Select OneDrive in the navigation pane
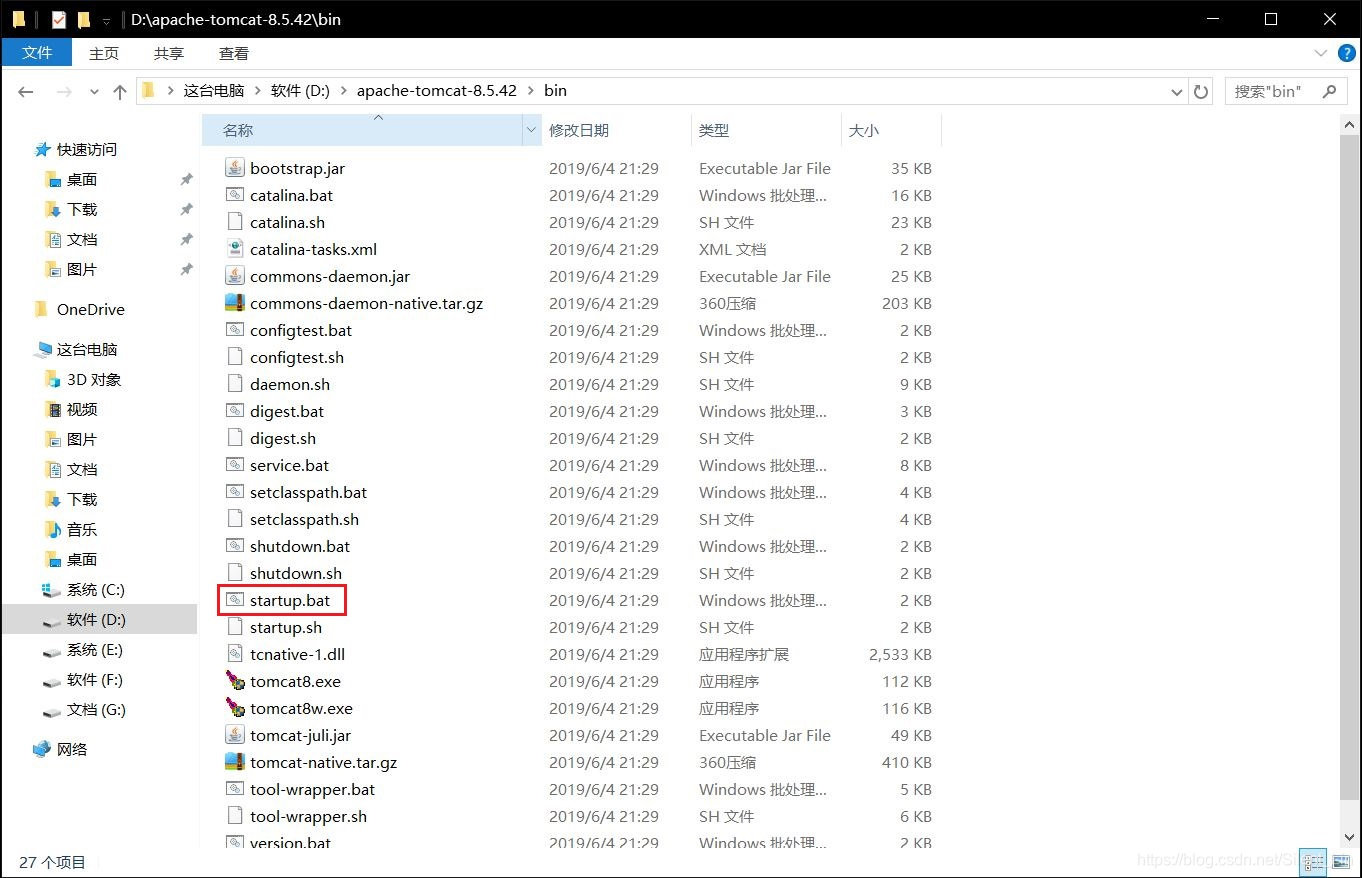 91,309
